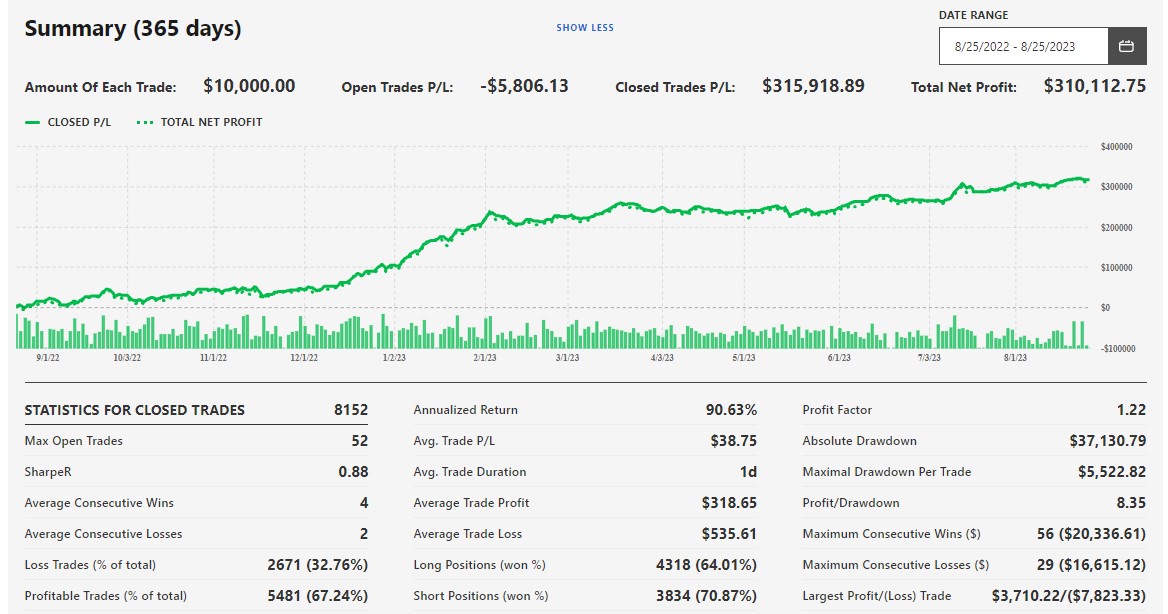Toggle the CLOSED P/L legend label
This screenshot has width=1168, height=614.
point(79,122)
